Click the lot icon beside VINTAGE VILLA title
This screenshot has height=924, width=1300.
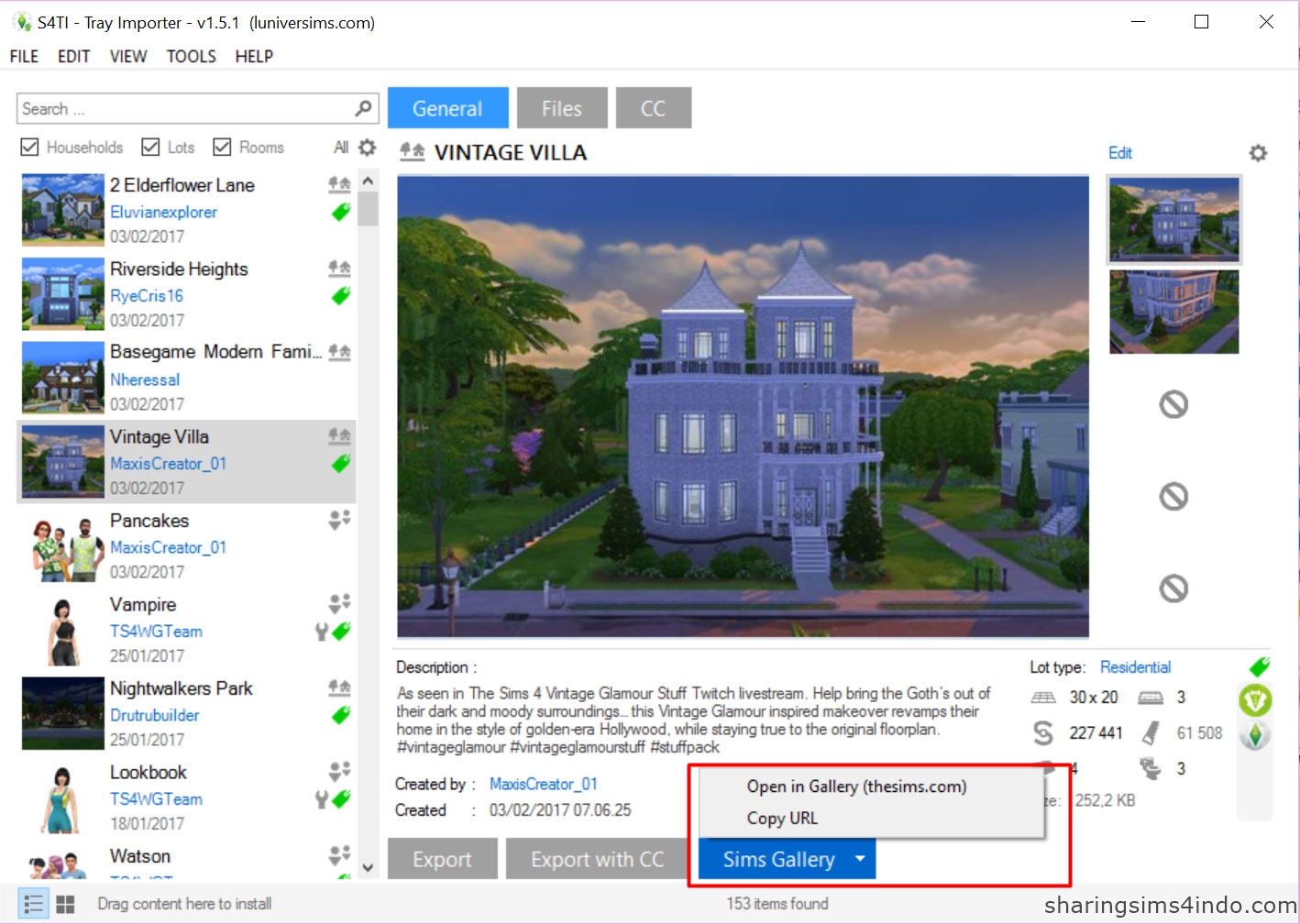[x=413, y=152]
